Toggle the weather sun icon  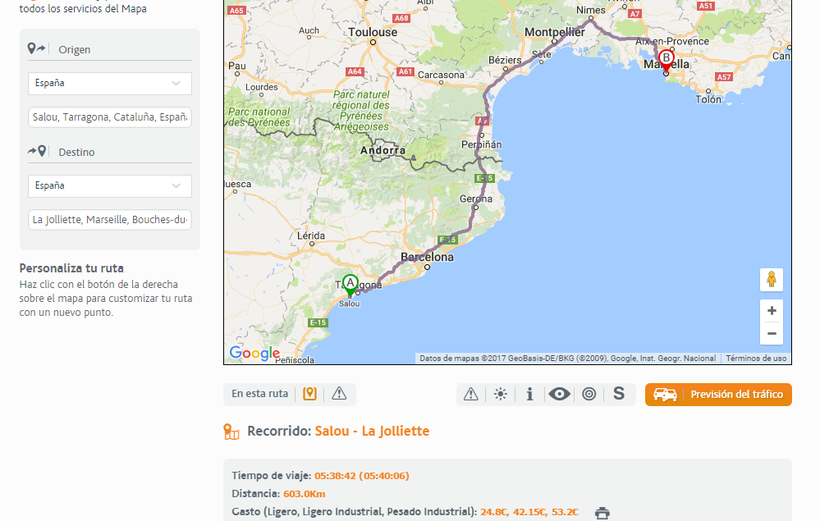point(500,394)
